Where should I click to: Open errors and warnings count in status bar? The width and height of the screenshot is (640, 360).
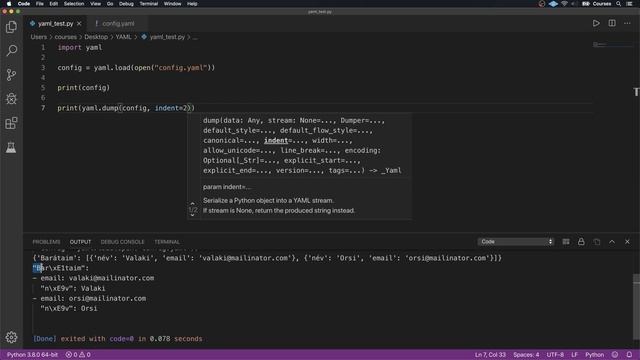click(x=78, y=355)
